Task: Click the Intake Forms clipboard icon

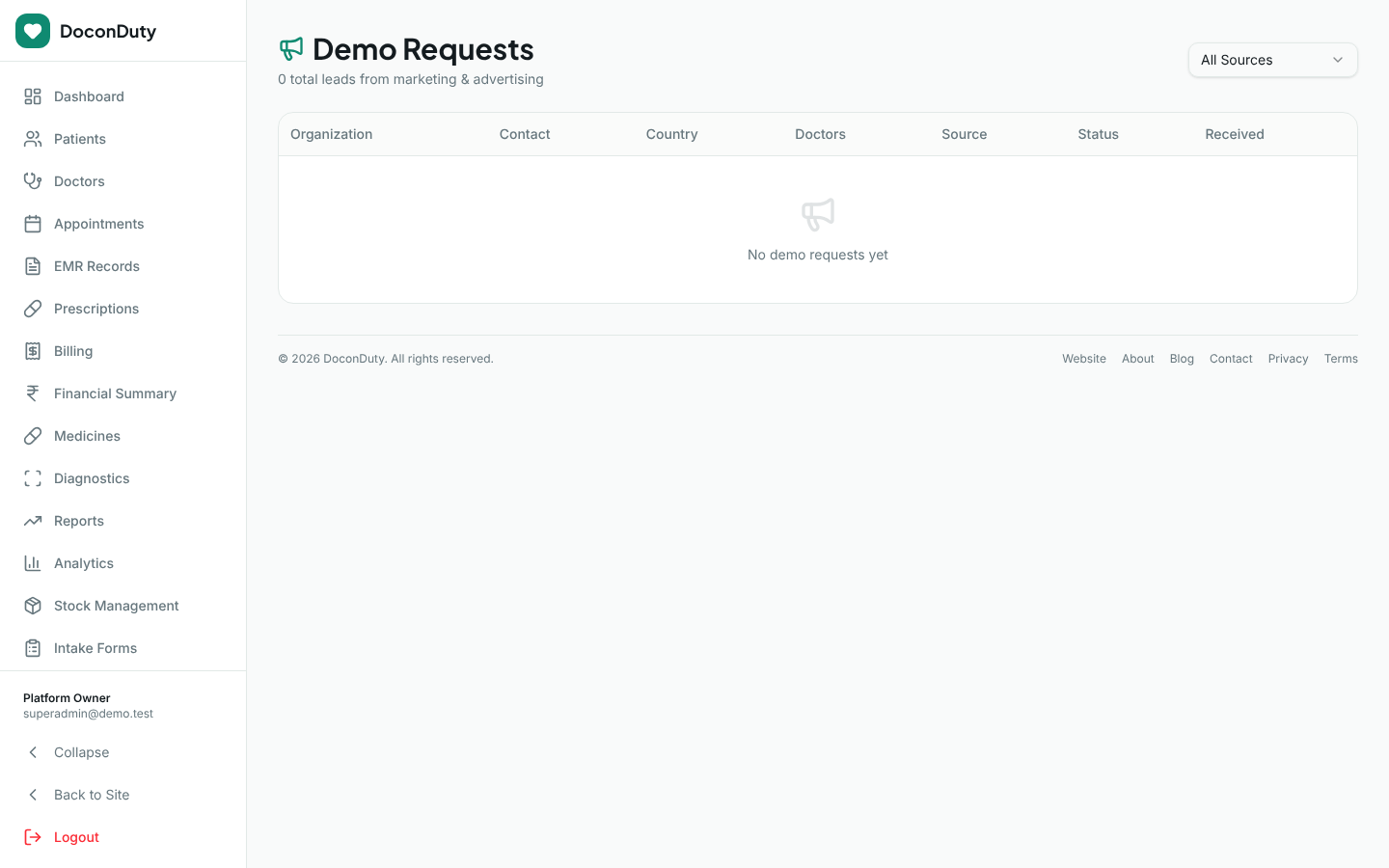Action: coord(33,648)
